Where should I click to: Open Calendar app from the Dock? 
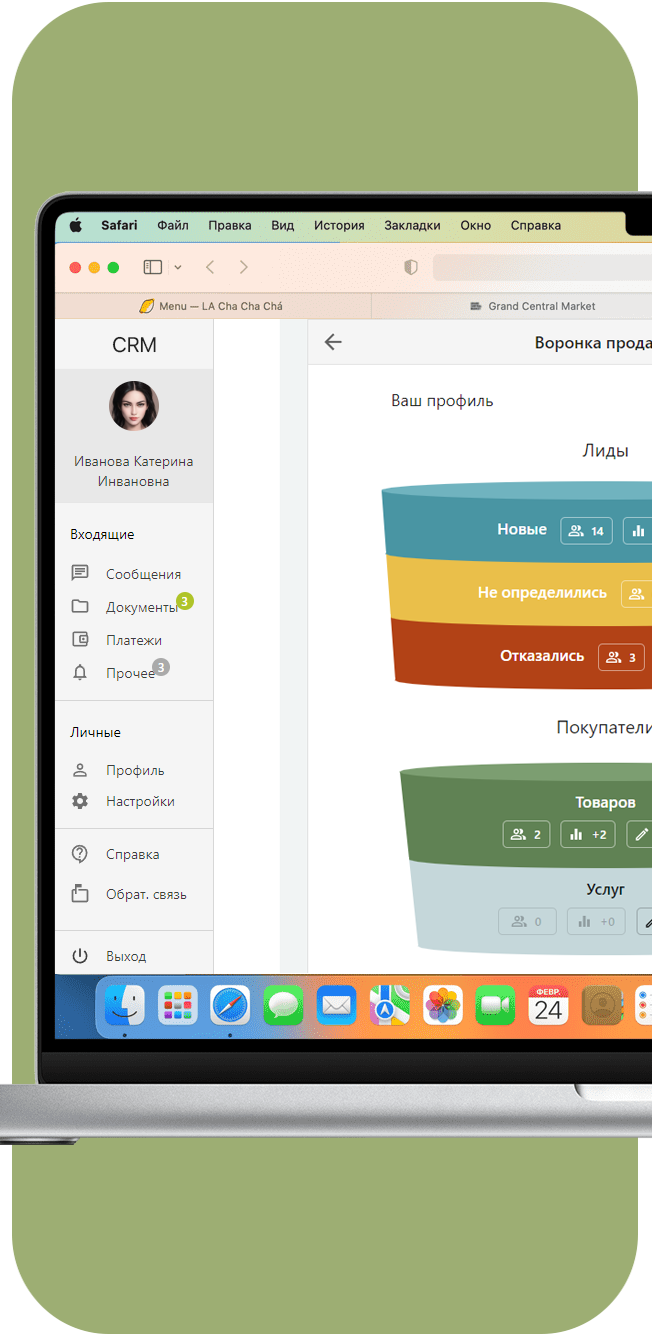pos(548,1005)
